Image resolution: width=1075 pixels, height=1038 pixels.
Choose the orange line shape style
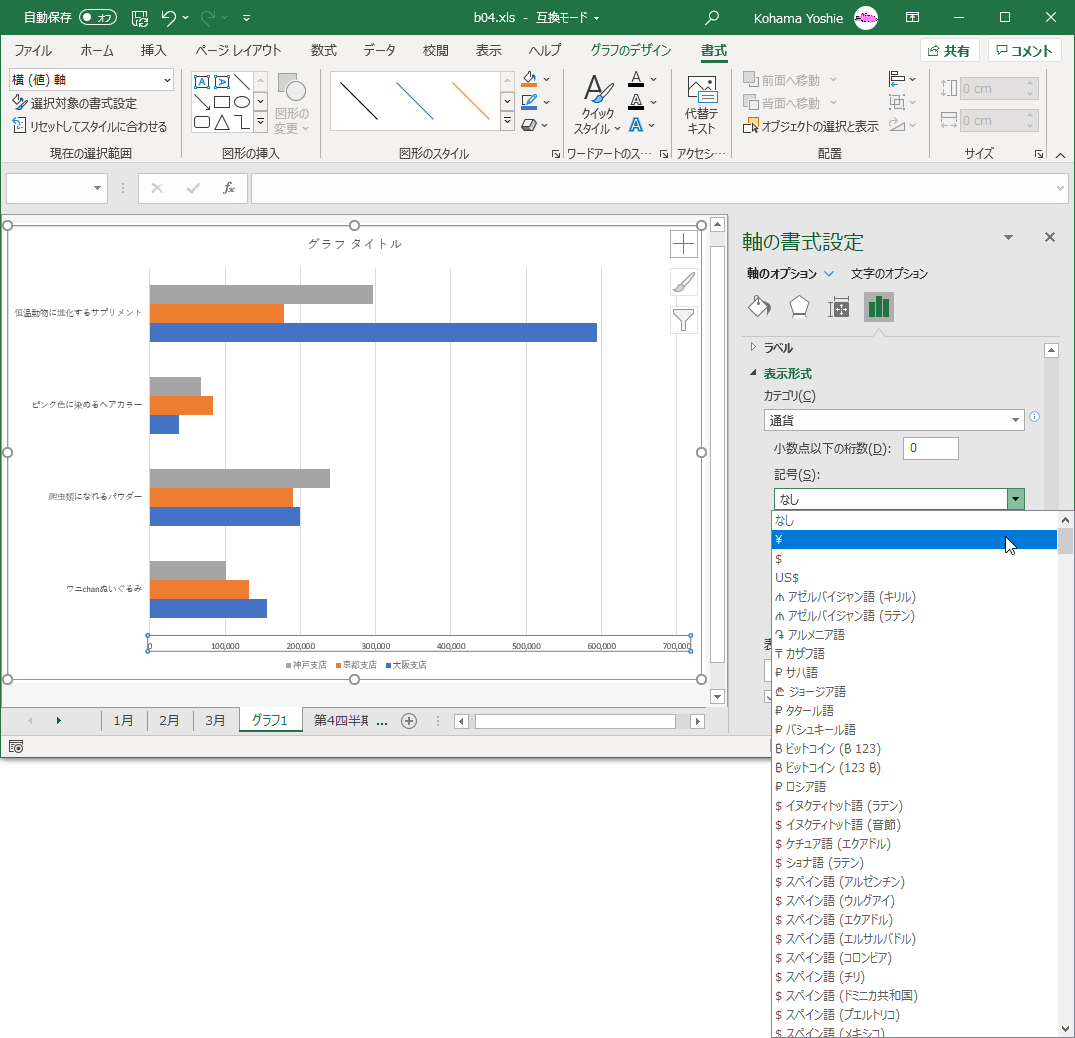470,101
